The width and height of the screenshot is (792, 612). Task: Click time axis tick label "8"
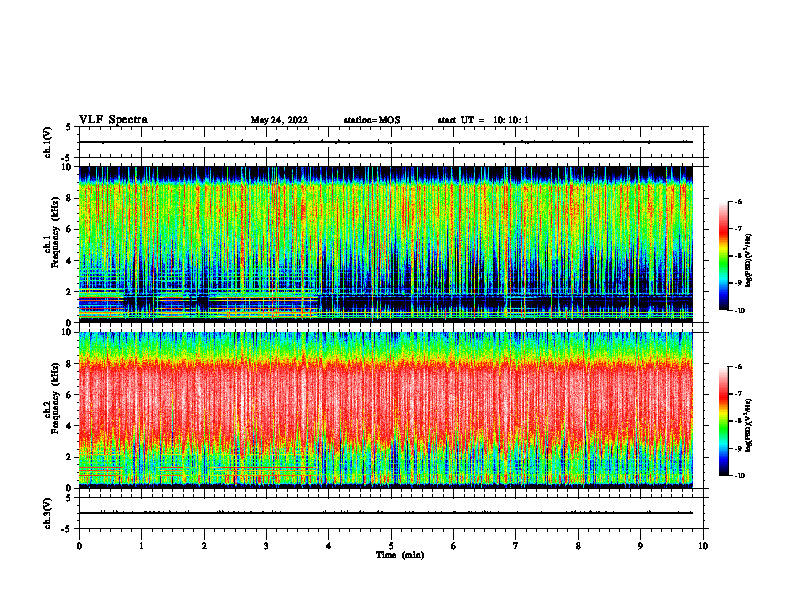click(578, 546)
